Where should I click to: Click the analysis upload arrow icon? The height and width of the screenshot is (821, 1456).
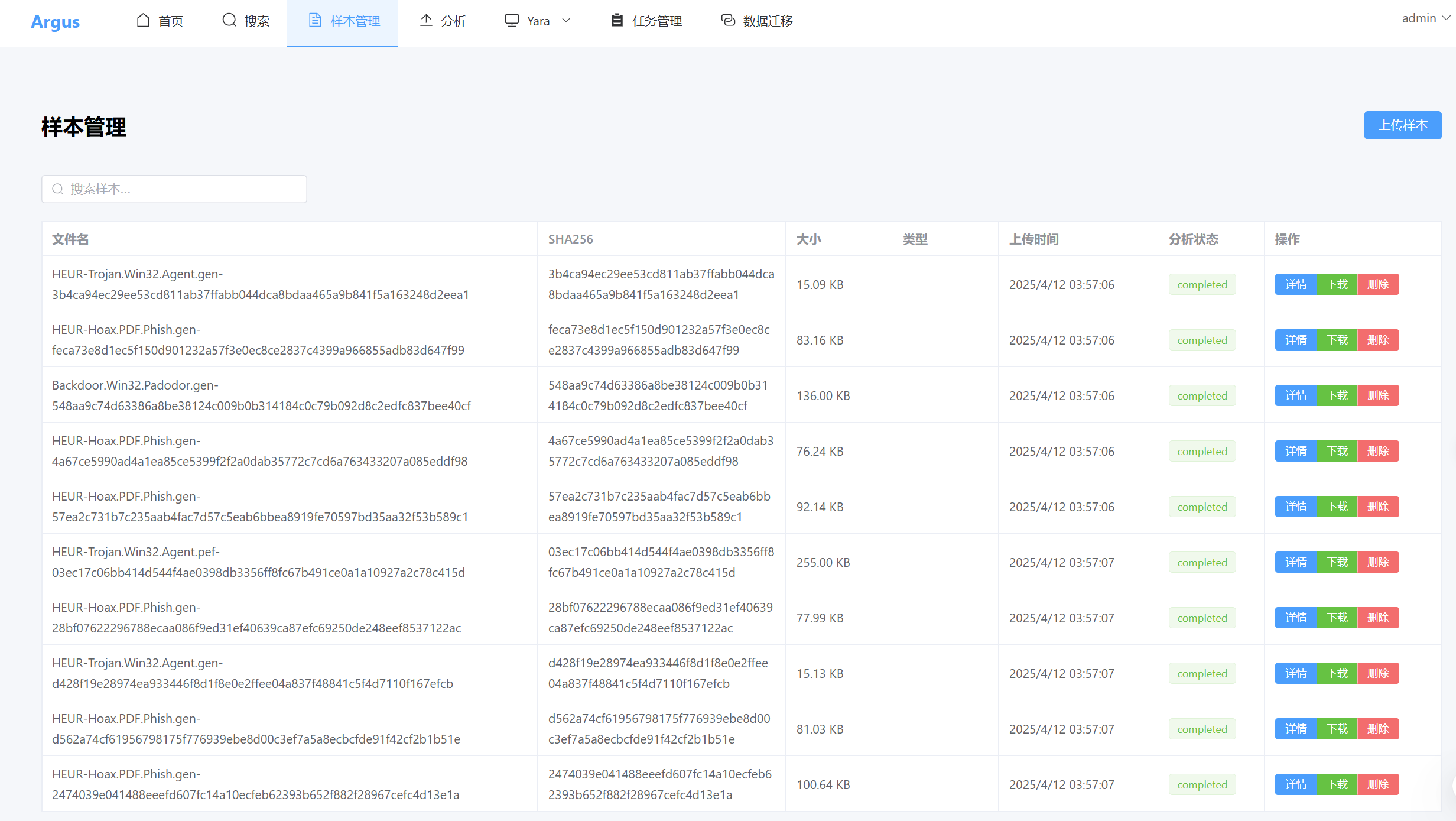point(426,21)
